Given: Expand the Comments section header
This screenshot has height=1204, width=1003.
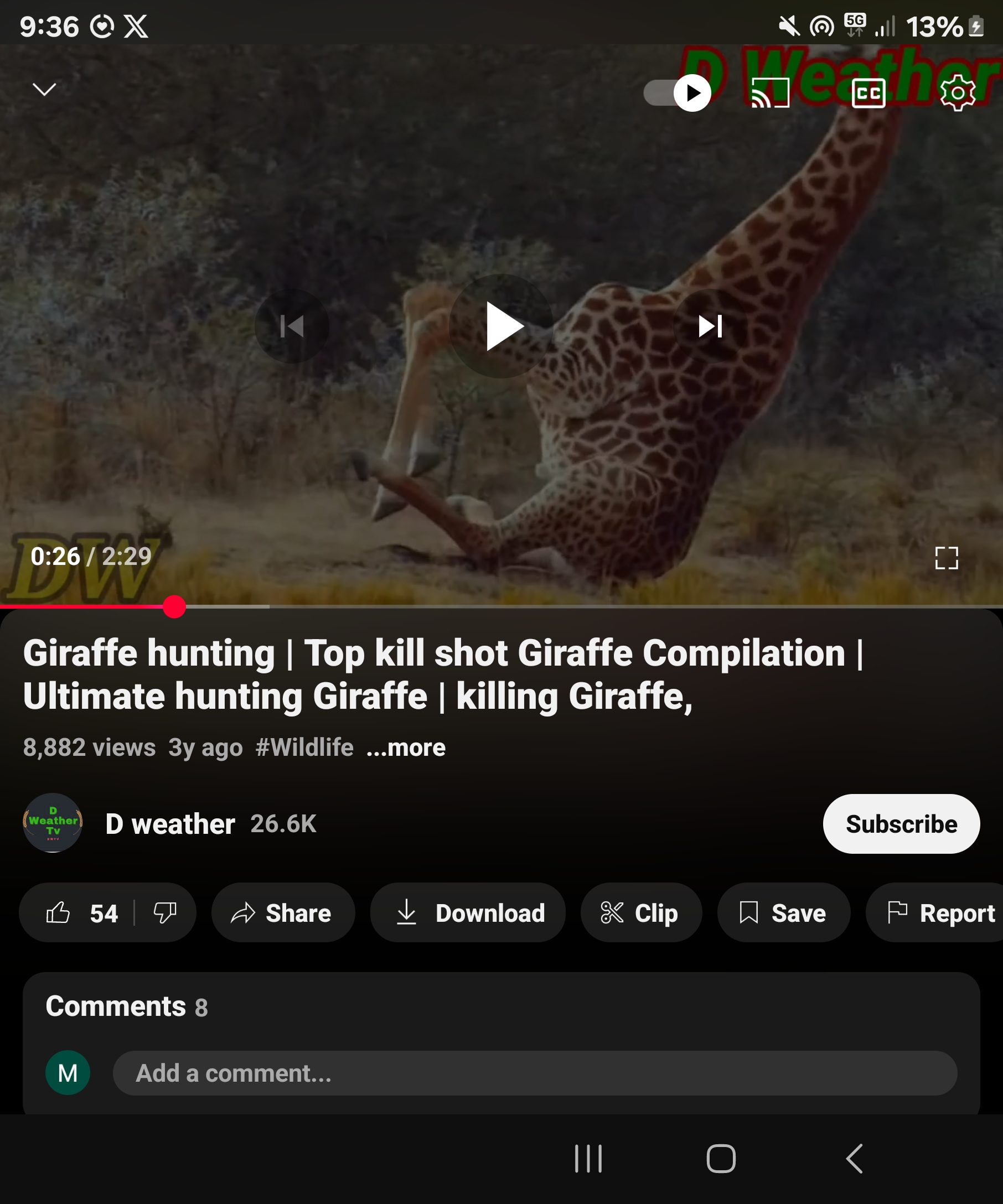Looking at the screenshot, I should (126, 1007).
